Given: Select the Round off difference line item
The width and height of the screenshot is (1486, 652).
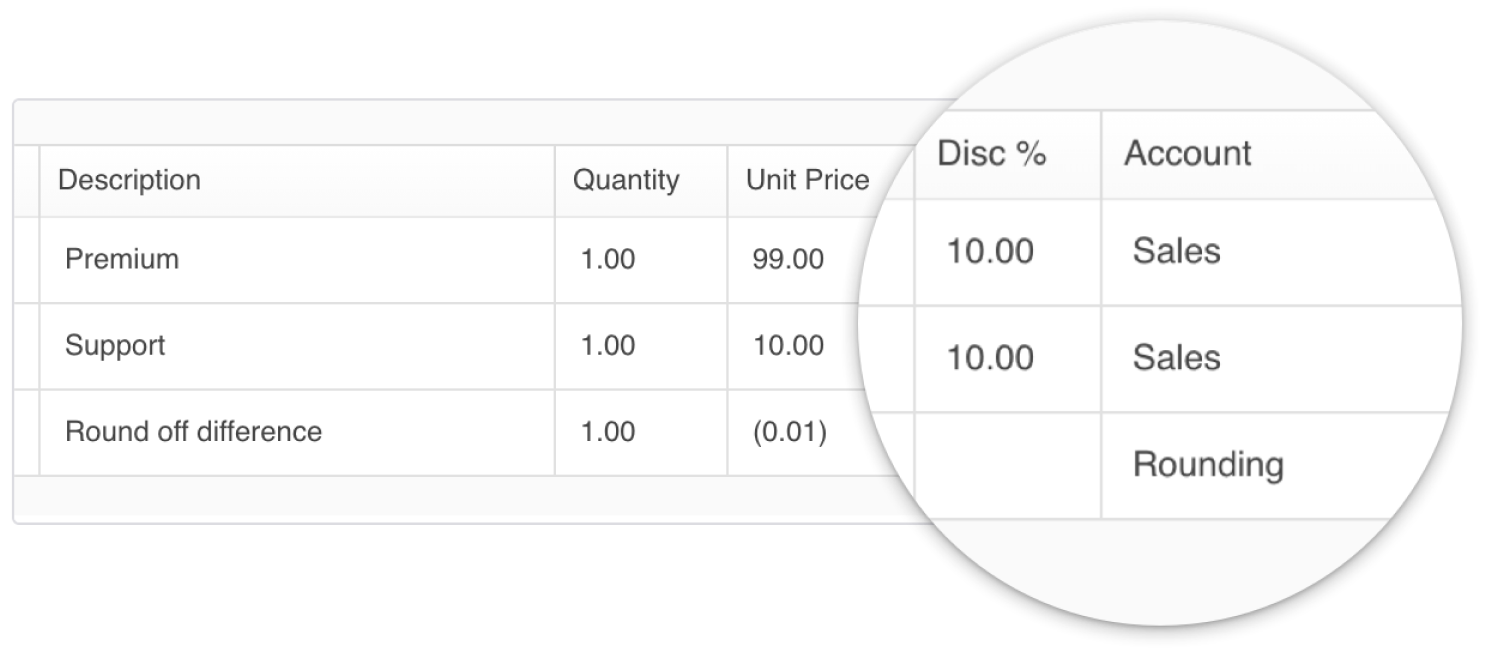Looking at the screenshot, I should pos(192,431).
